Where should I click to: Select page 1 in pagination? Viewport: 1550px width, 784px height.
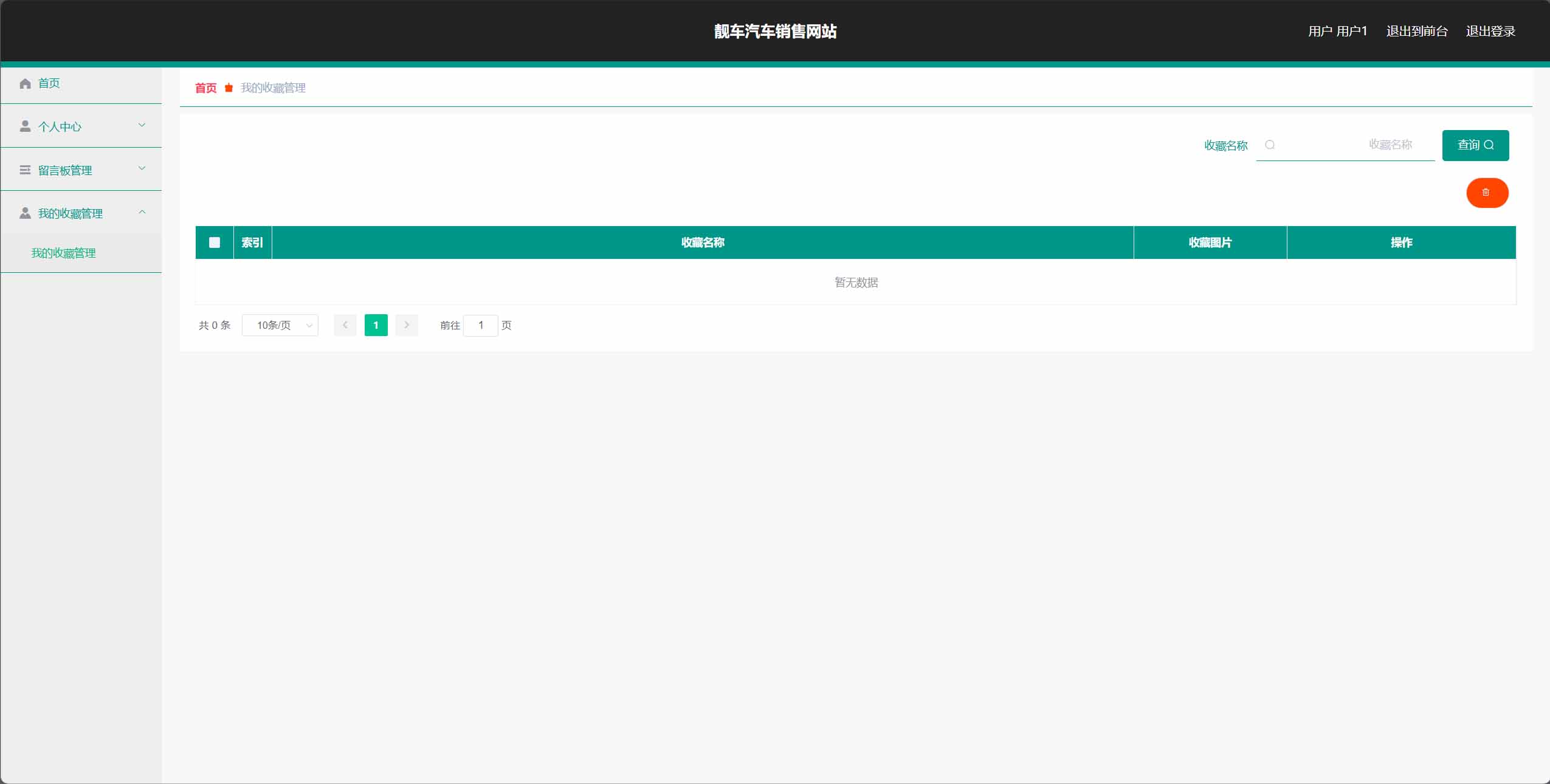pos(376,325)
